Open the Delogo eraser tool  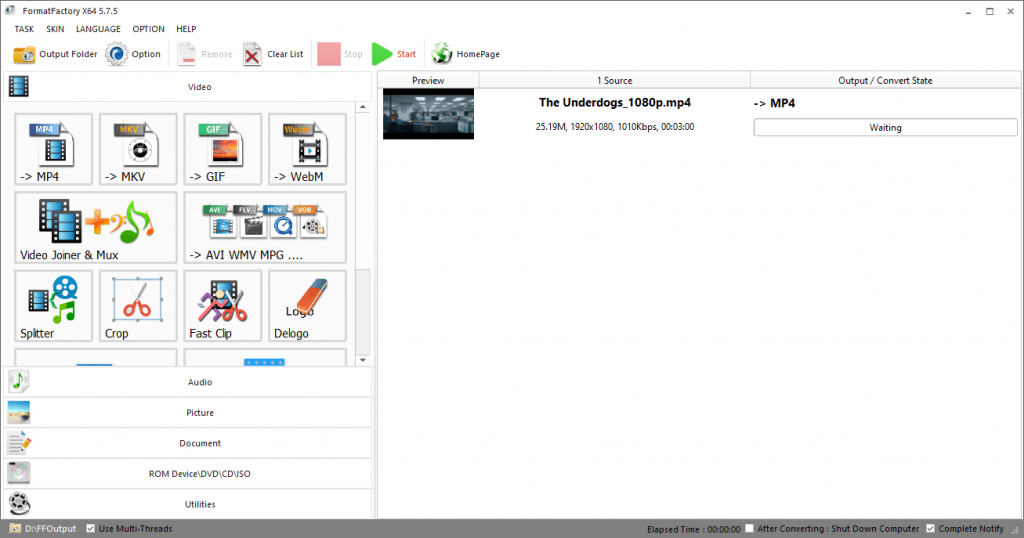click(x=307, y=306)
